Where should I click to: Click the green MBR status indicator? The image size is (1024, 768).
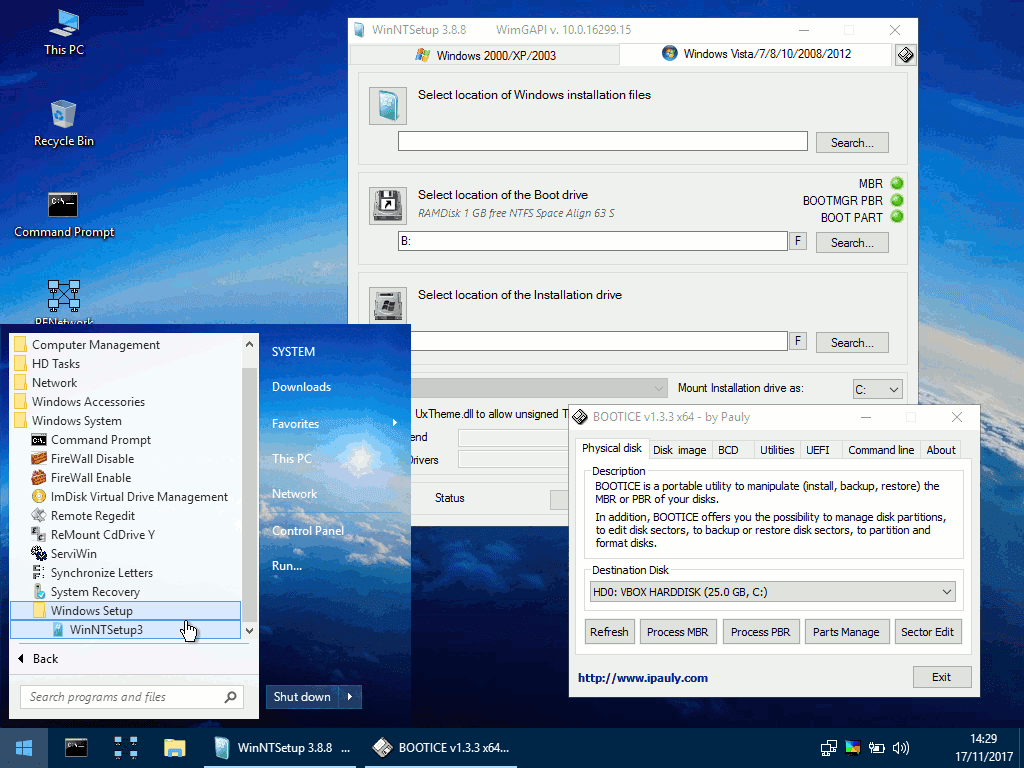pyautogui.click(x=897, y=183)
